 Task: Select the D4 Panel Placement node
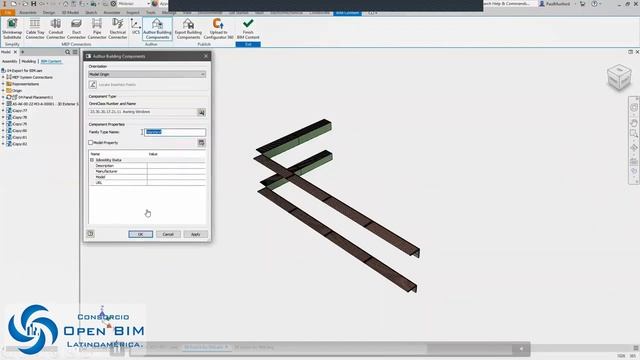coord(30,97)
